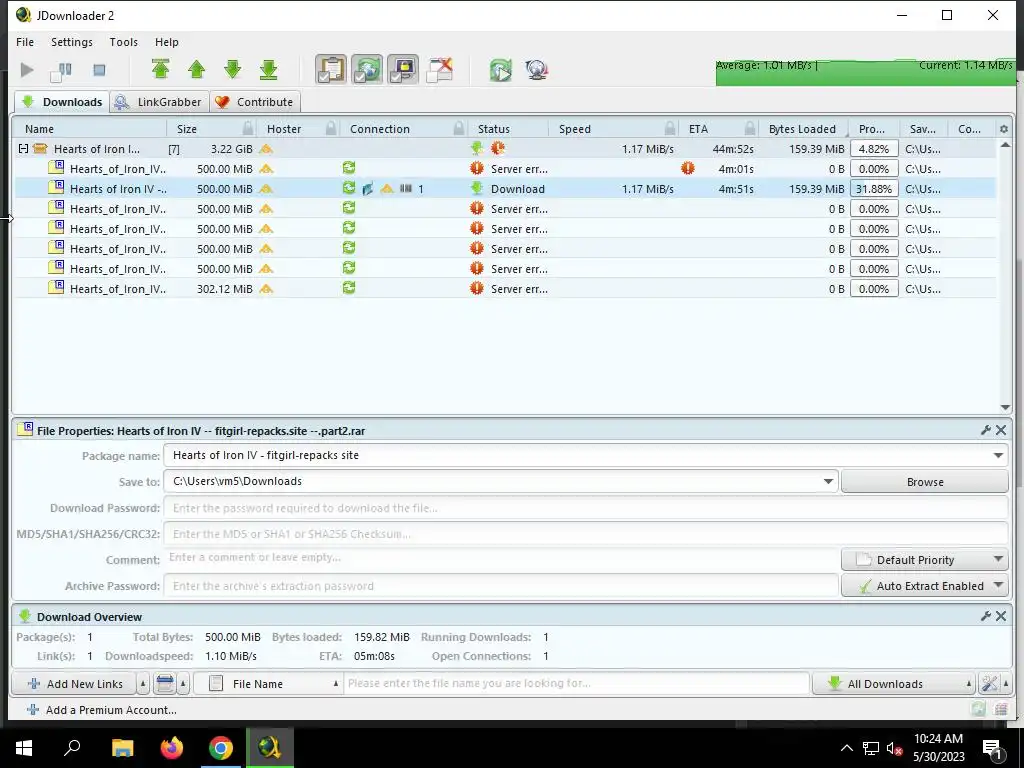The width and height of the screenshot is (1024, 768).
Task: Open Download Overview wrench settings
Action: pos(986,616)
